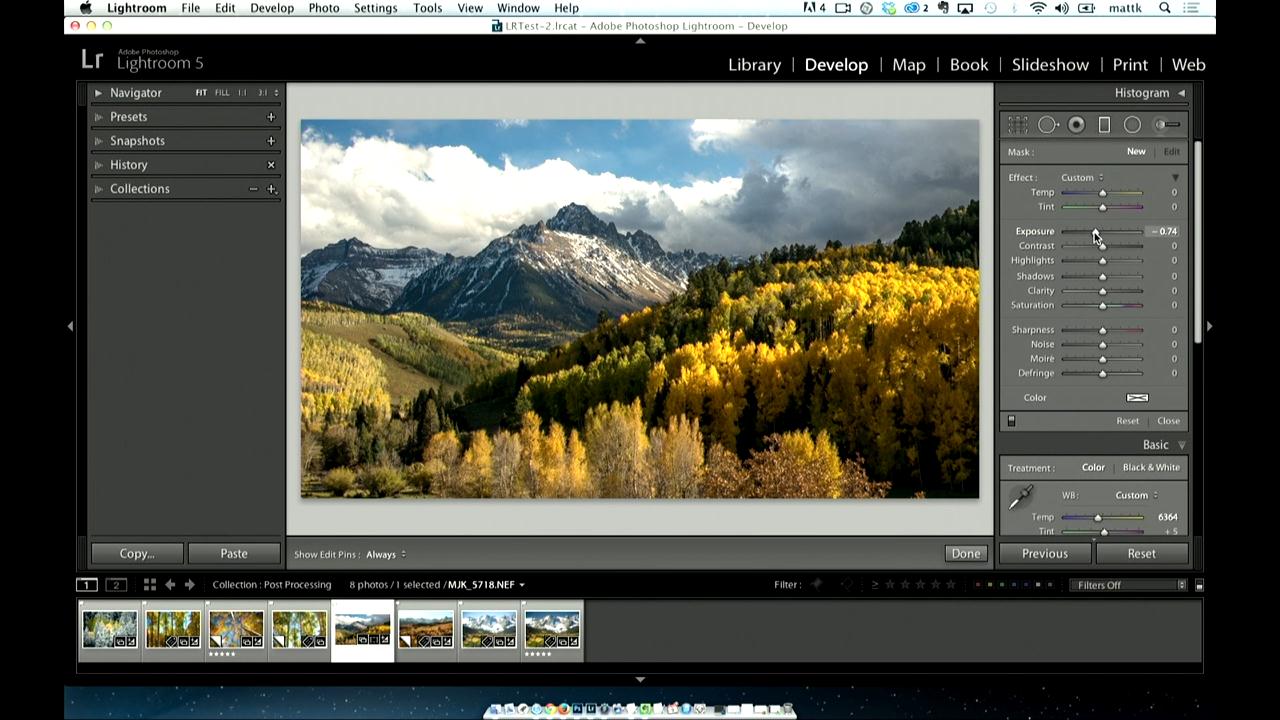Expand the Navigator panel
Screen dimensions: 1280x720
click(x=98, y=93)
